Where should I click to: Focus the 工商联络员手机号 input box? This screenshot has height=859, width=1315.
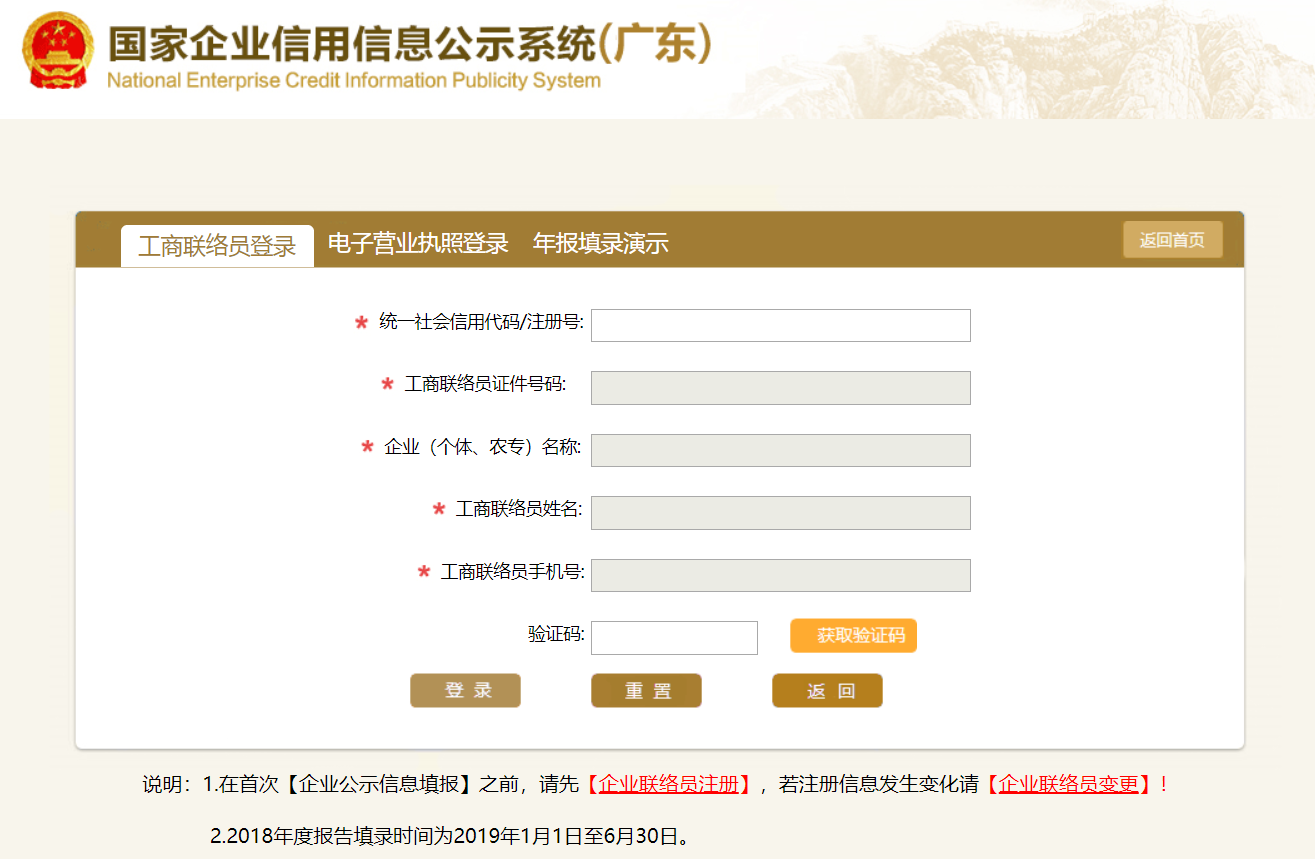[780, 575]
